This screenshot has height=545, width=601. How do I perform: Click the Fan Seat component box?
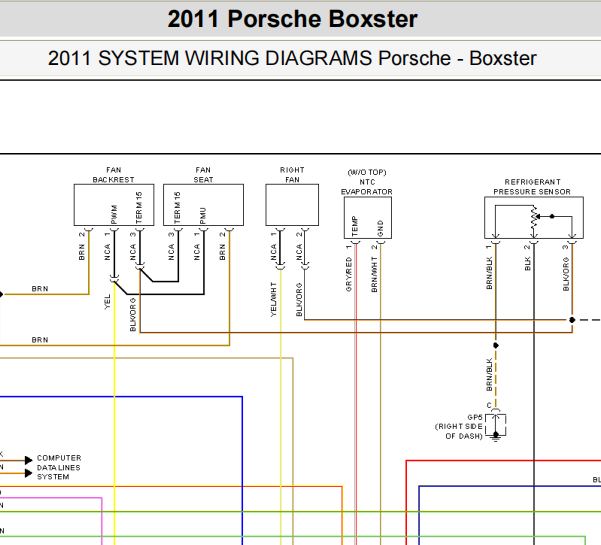pos(203,205)
